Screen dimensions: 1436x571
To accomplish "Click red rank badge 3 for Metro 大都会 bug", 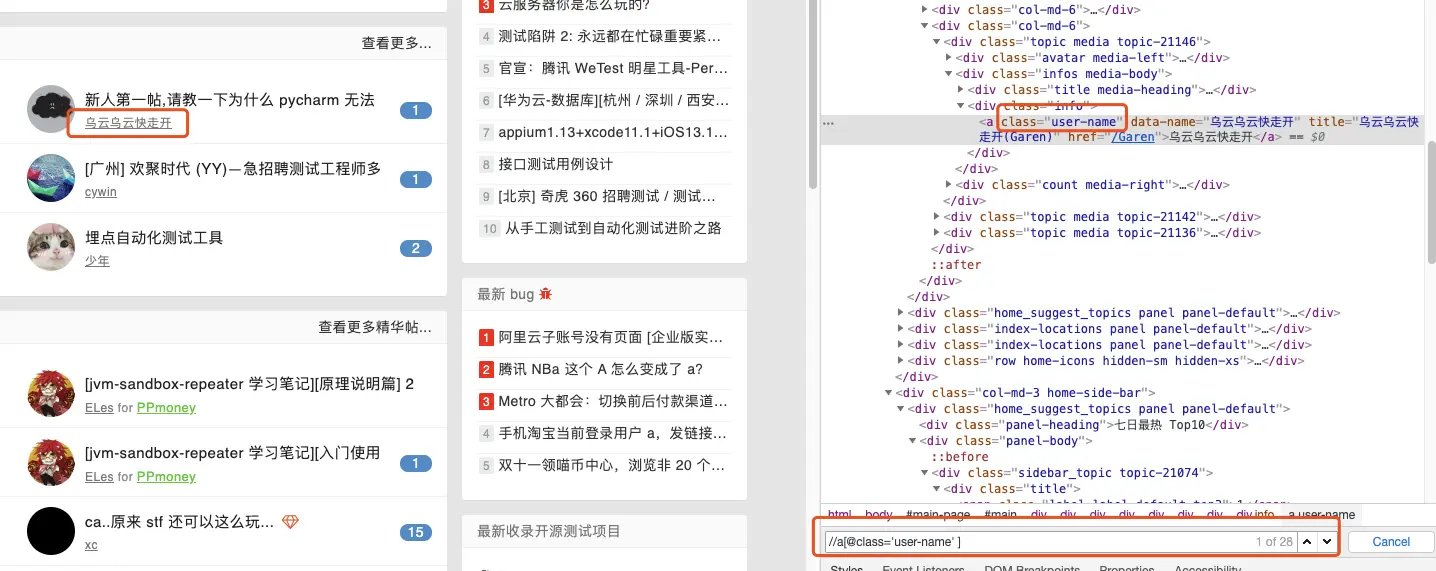I will [486, 401].
